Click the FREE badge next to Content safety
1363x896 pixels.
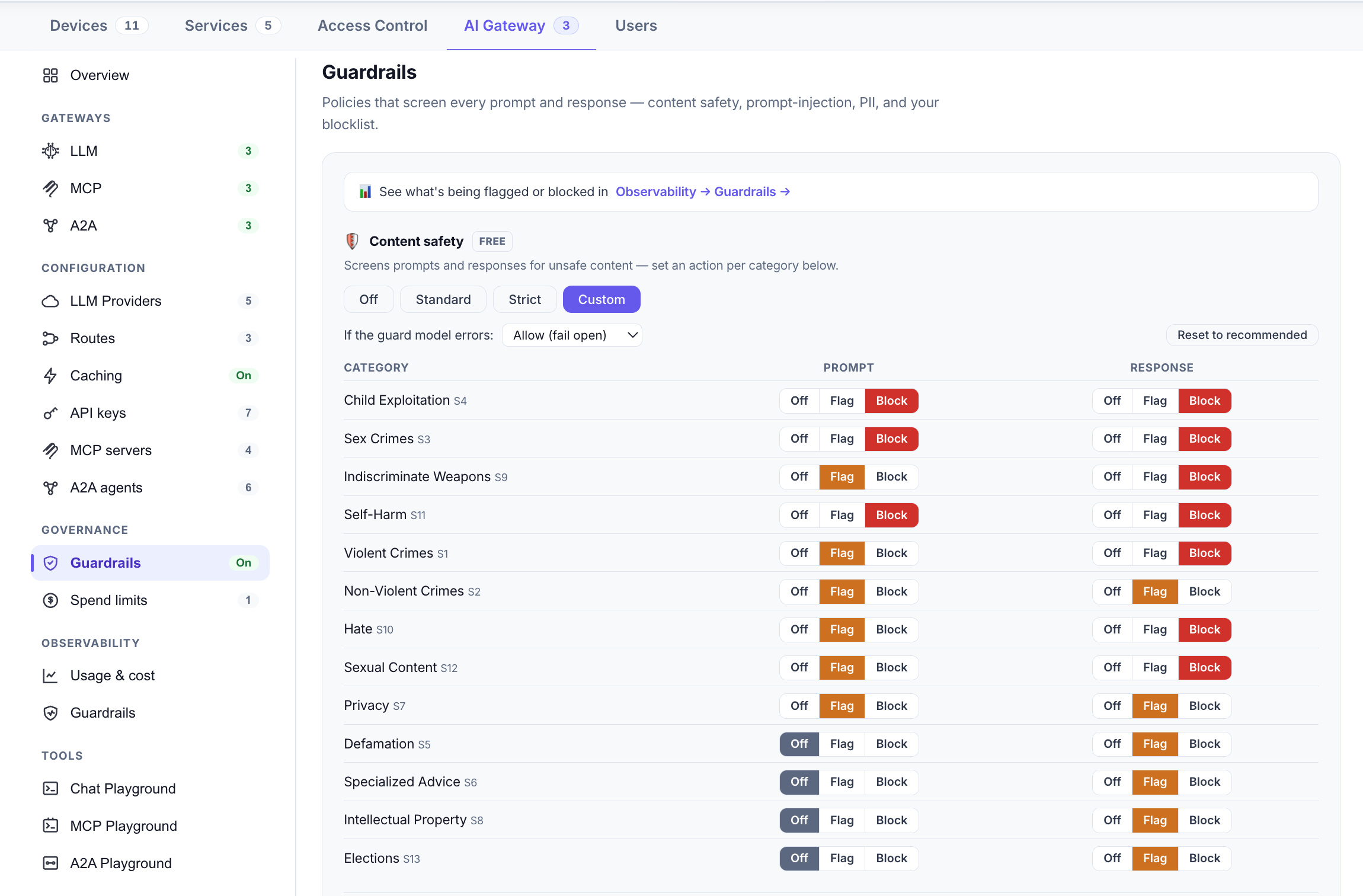click(492, 241)
